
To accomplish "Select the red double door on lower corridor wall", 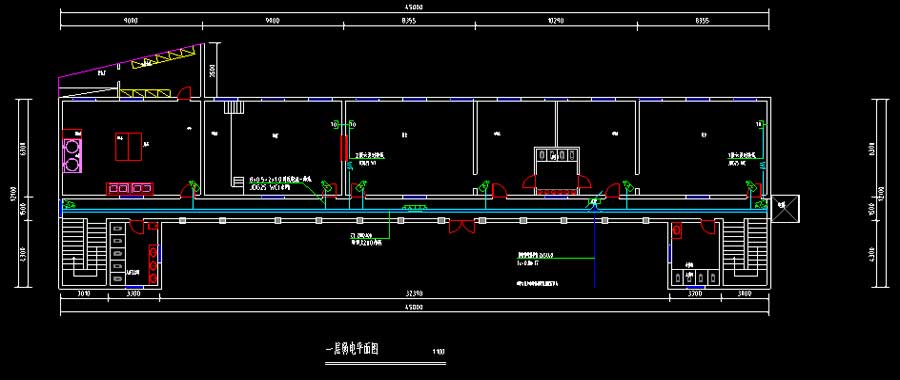I will 461,227.
